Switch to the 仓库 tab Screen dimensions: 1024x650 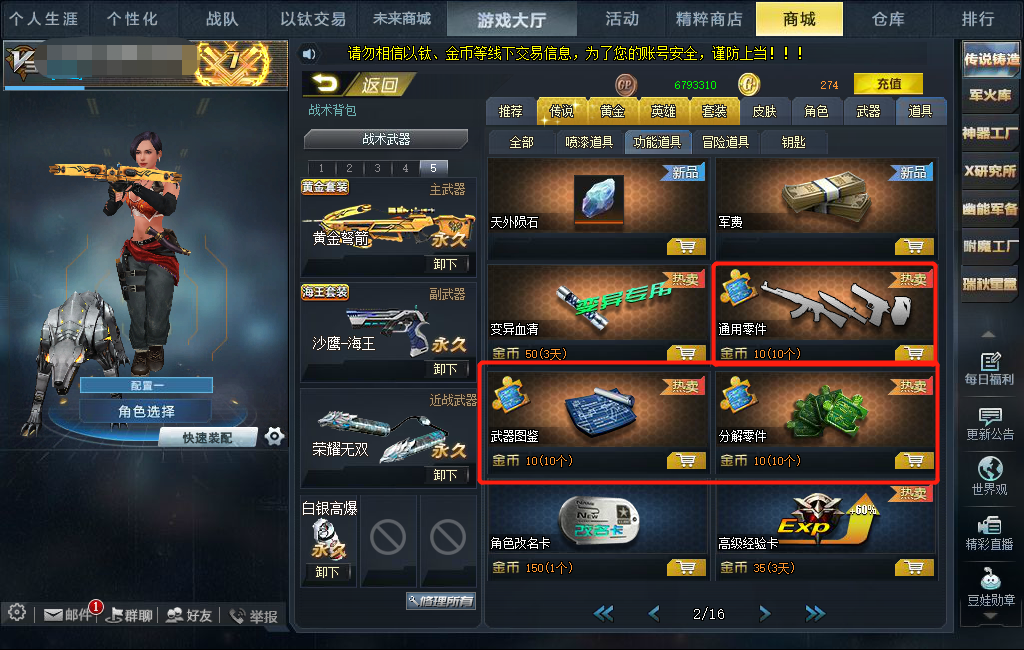pos(888,19)
